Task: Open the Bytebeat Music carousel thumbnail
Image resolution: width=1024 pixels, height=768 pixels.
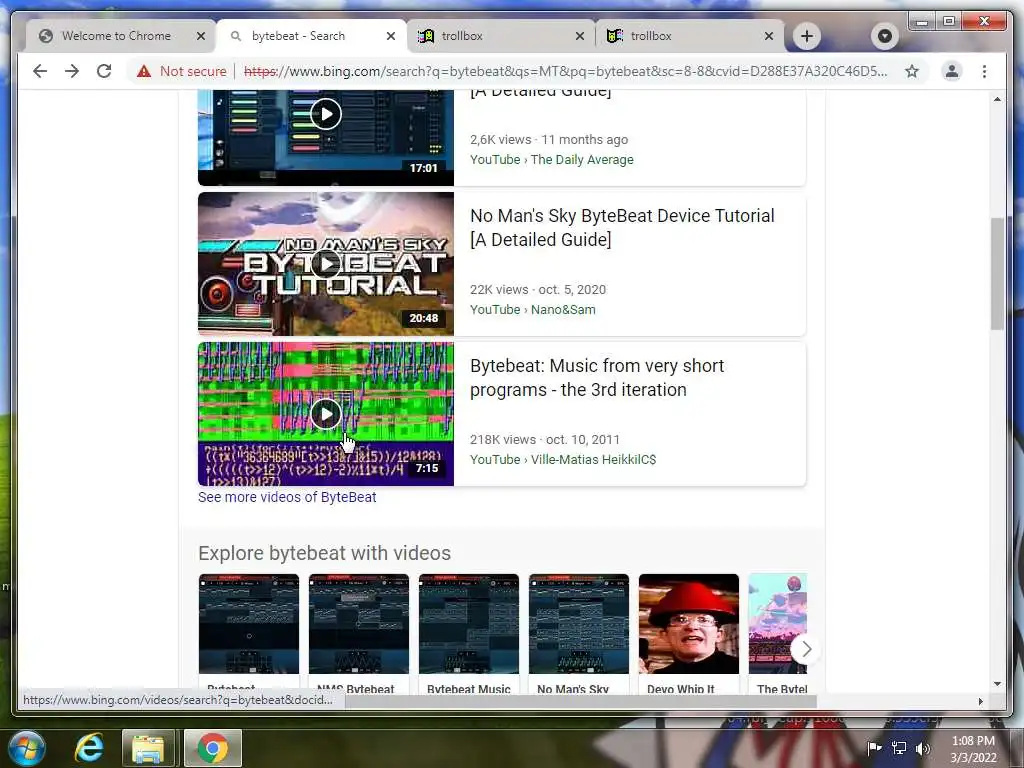Action: coord(469,624)
